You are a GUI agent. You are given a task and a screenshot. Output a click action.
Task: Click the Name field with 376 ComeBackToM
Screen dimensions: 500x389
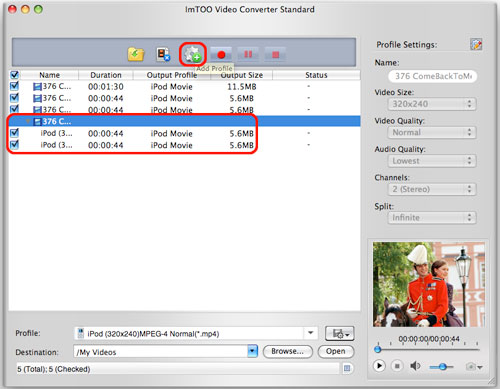tap(432, 76)
